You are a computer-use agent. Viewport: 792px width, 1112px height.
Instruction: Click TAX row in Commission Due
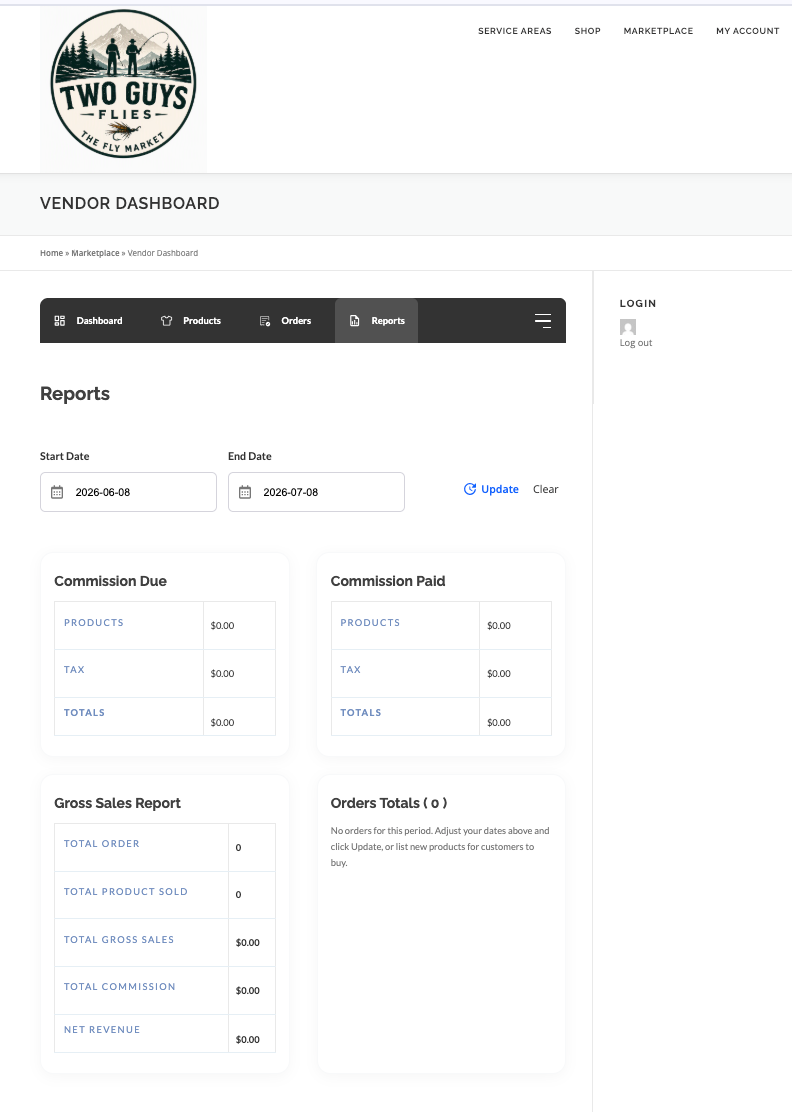click(x=165, y=673)
